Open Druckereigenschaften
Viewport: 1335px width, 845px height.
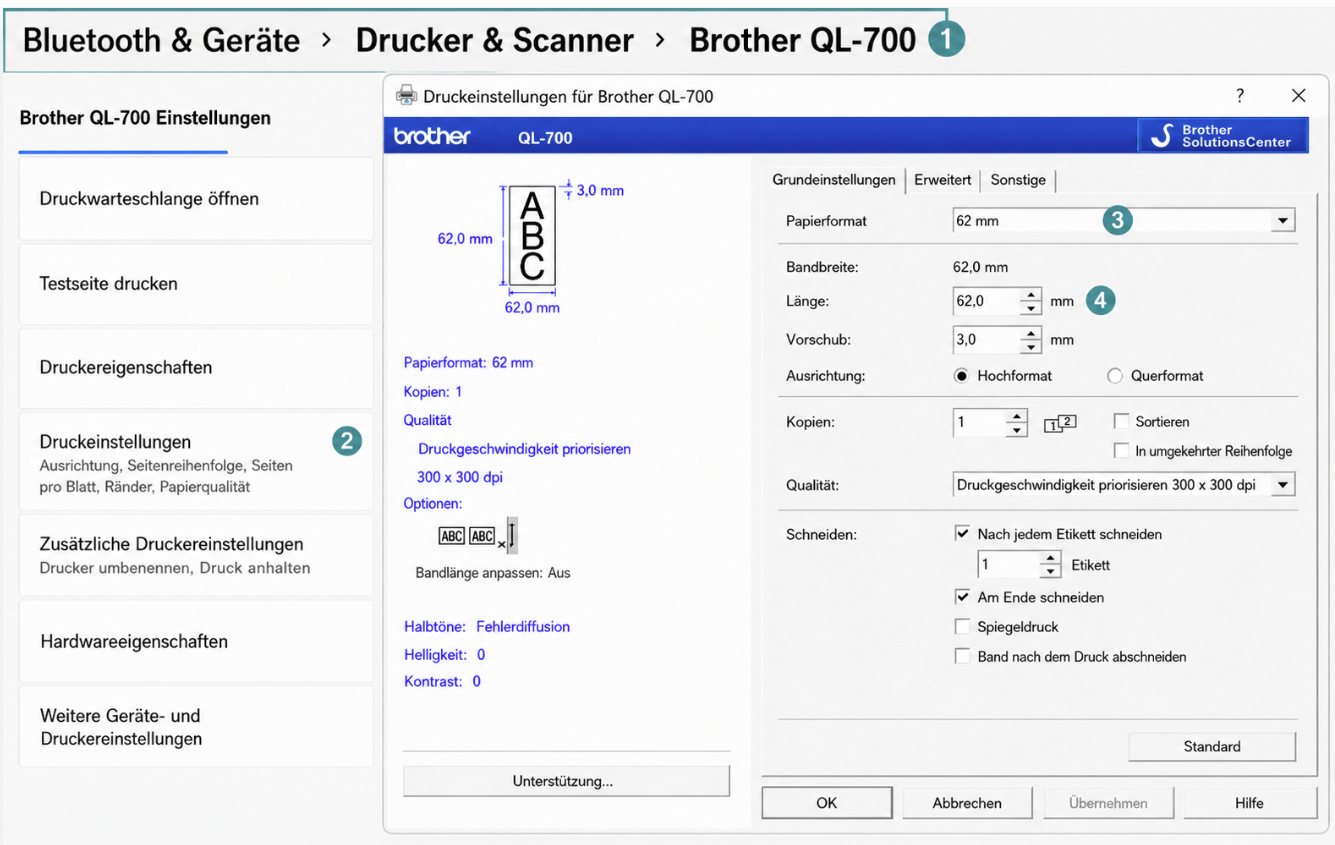coord(196,368)
